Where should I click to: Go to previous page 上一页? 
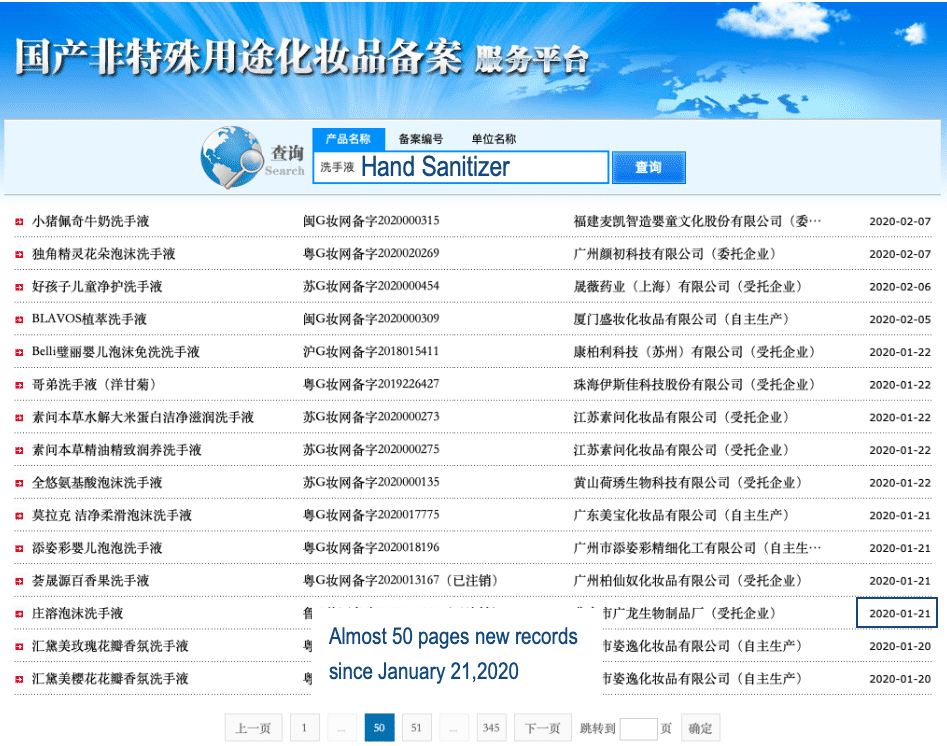click(x=252, y=728)
